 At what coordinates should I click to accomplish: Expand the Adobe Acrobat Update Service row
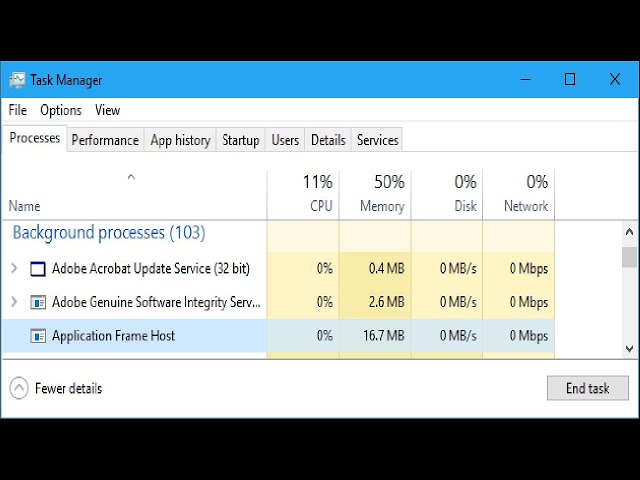coord(14,269)
